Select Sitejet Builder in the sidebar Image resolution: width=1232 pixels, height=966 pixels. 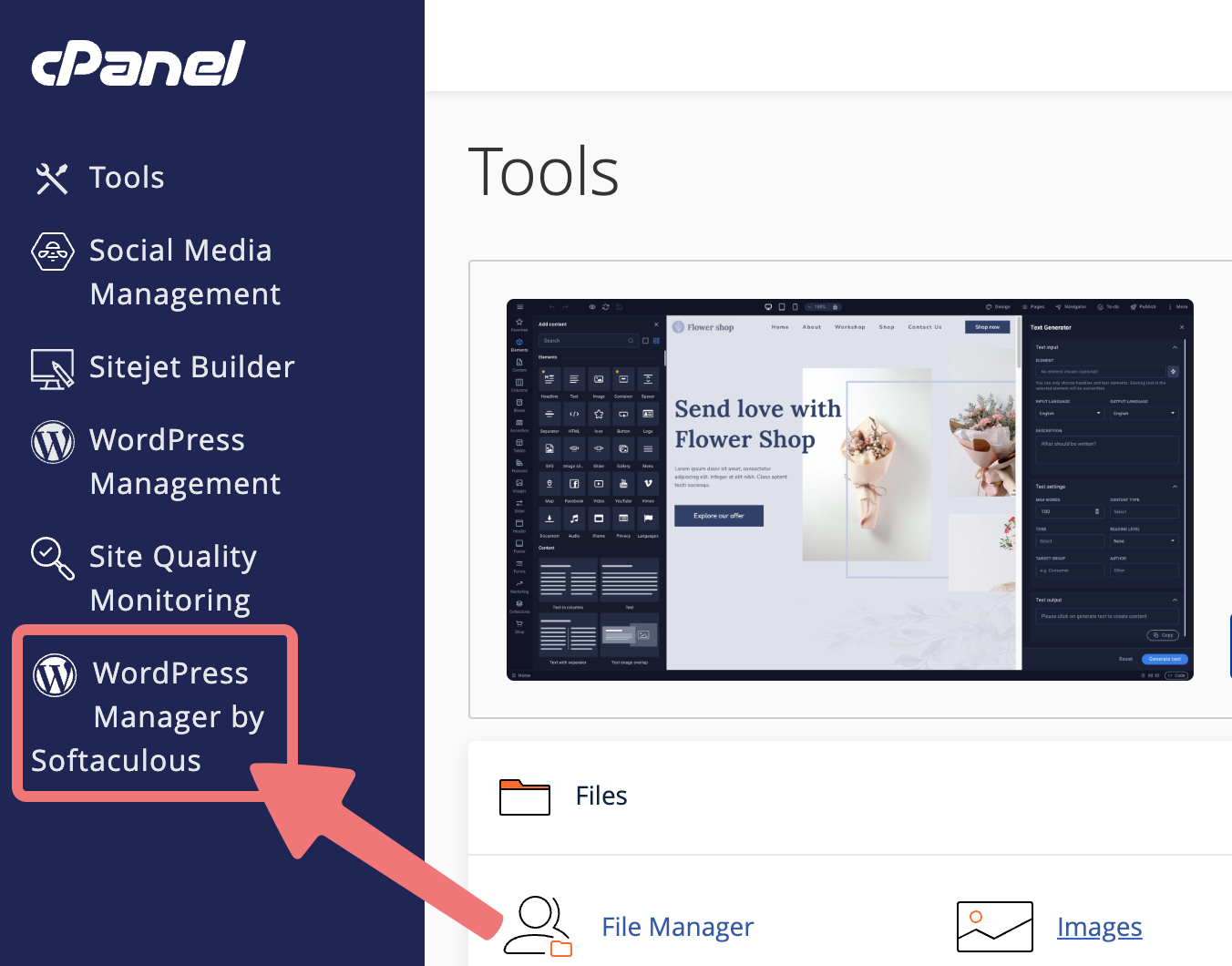[163, 367]
